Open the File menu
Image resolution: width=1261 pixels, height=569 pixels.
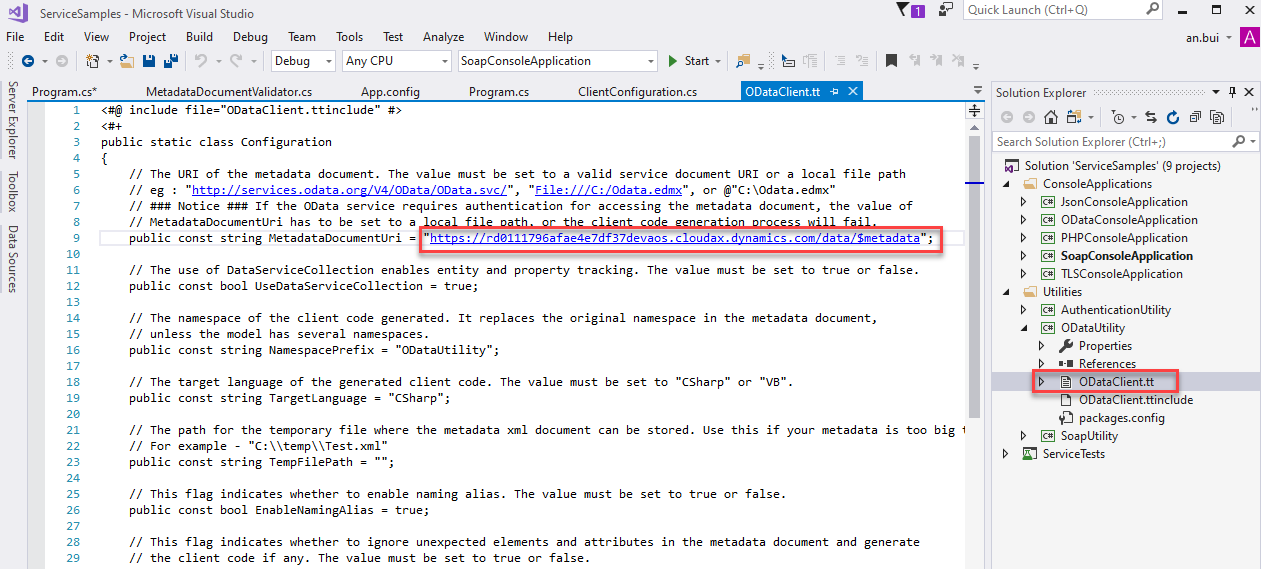pyautogui.click(x=15, y=37)
